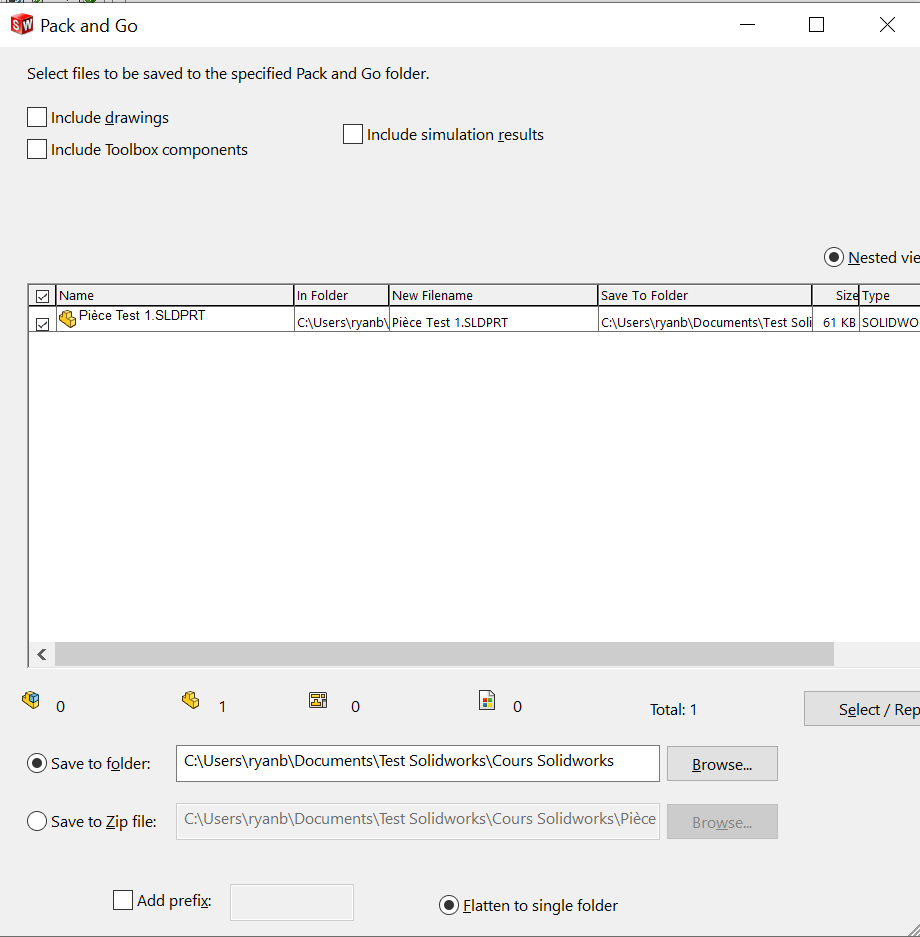
Task: Enable Include simulation results
Action: click(352, 133)
